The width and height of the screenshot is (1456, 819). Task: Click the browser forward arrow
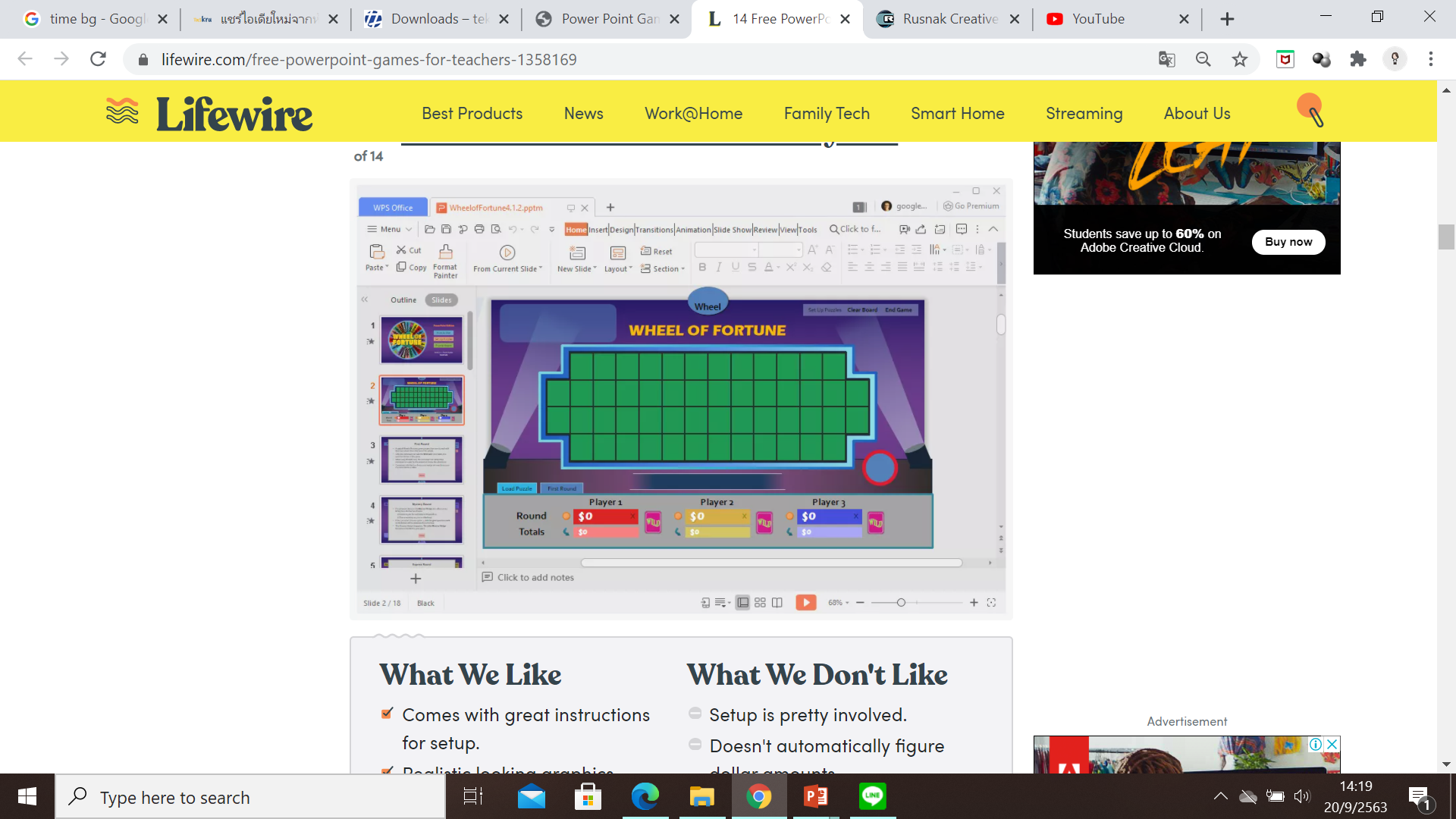(x=61, y=59)
